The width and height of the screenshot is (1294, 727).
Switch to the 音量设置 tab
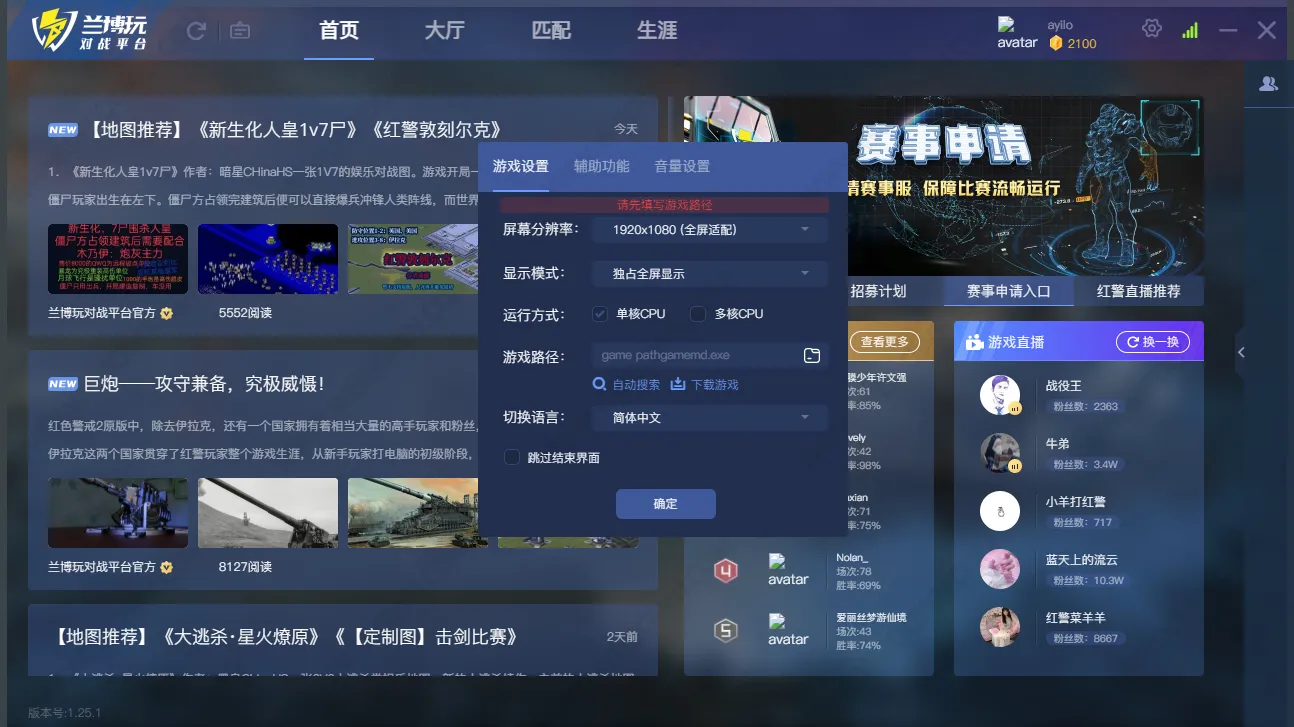tap(682, 166)
